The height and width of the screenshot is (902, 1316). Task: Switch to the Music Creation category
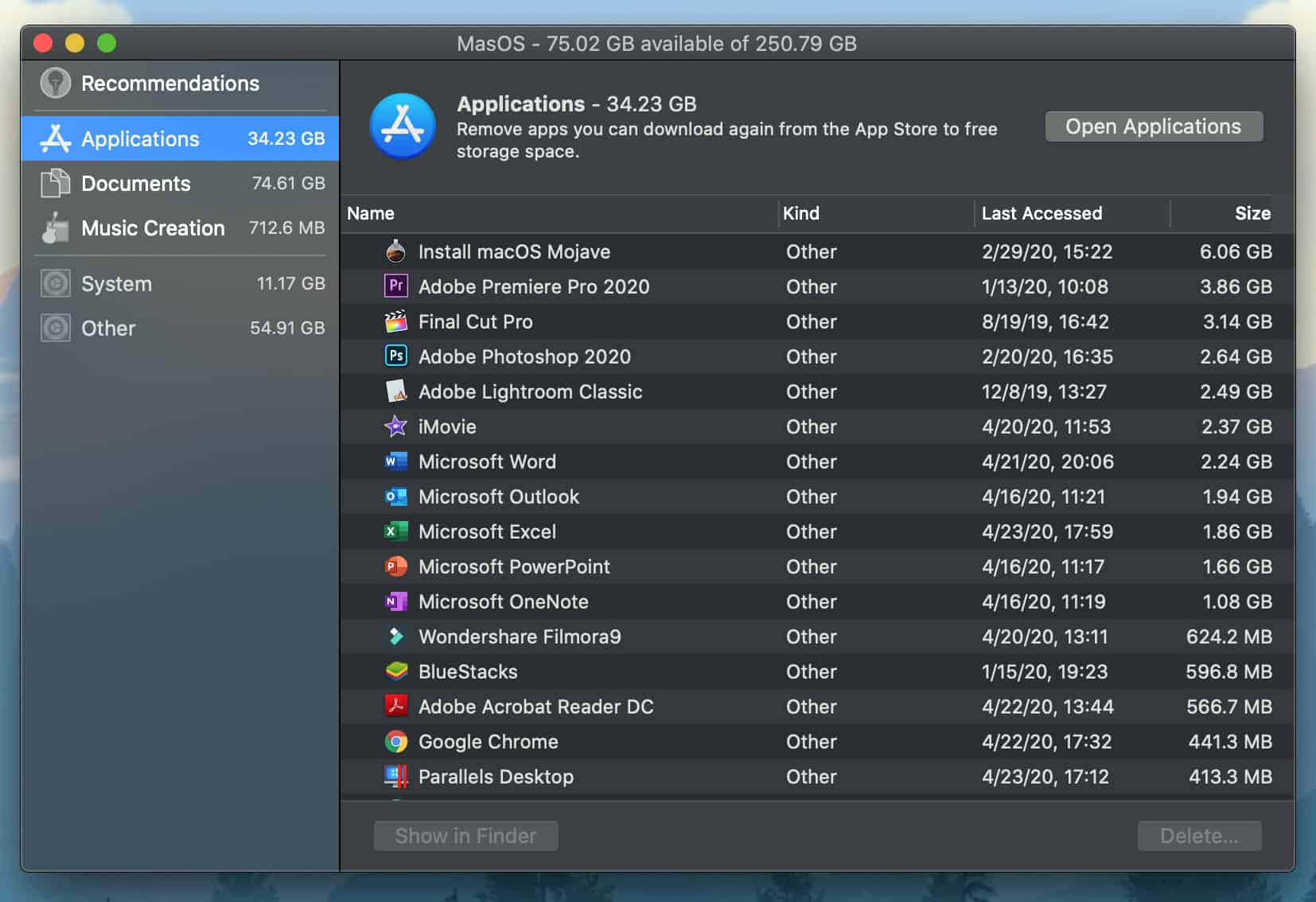pyautogui.click(x=181, y=227)
